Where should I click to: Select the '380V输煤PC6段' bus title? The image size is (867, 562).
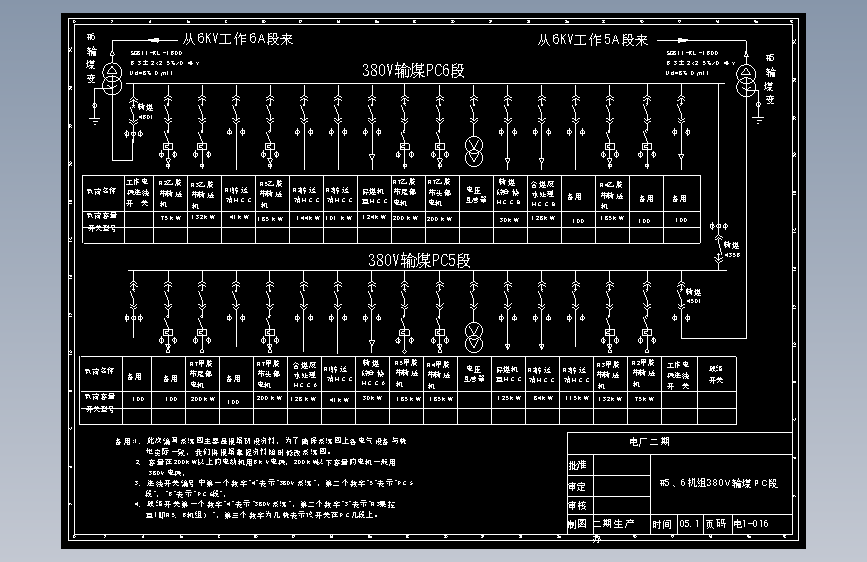coord(413,71)
